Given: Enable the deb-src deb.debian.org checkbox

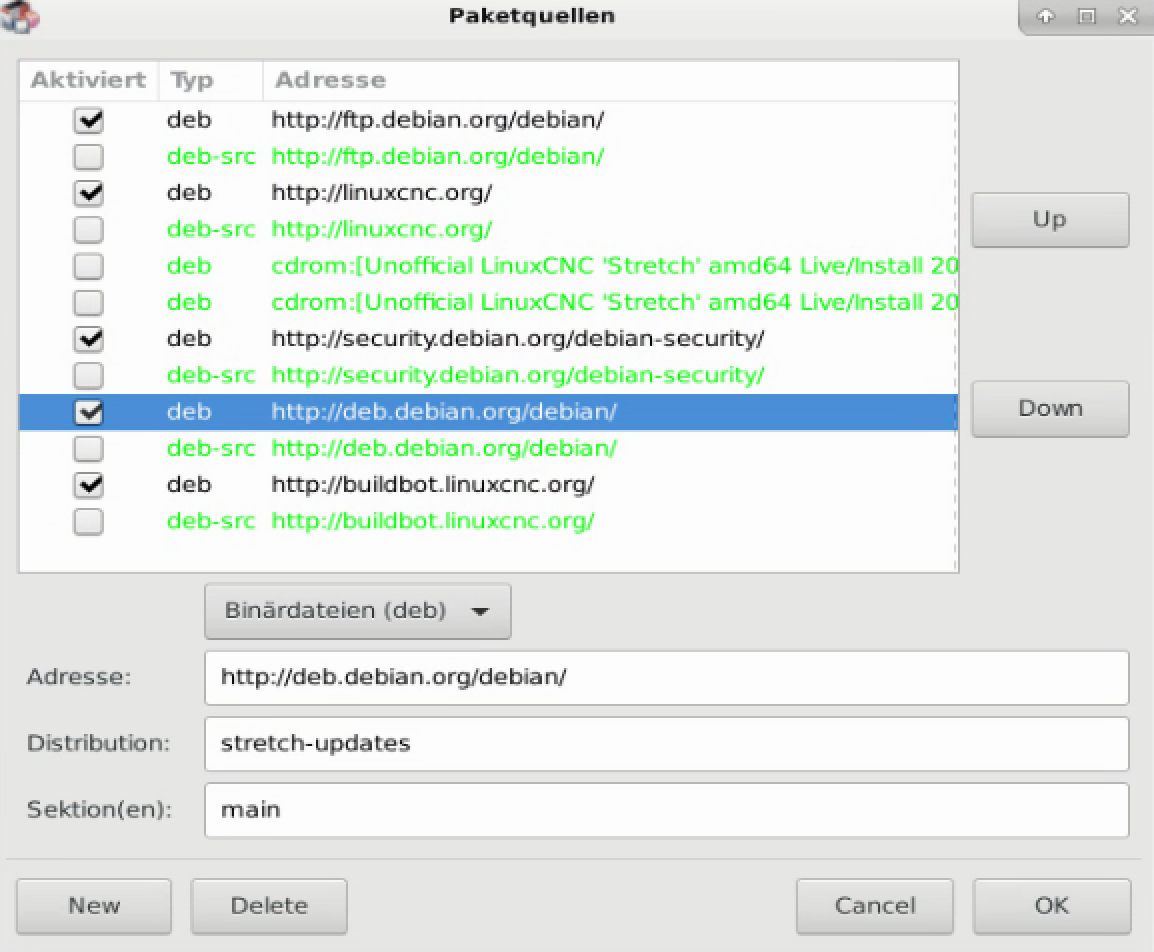Looking at the screenshot, I should [88, 448].
